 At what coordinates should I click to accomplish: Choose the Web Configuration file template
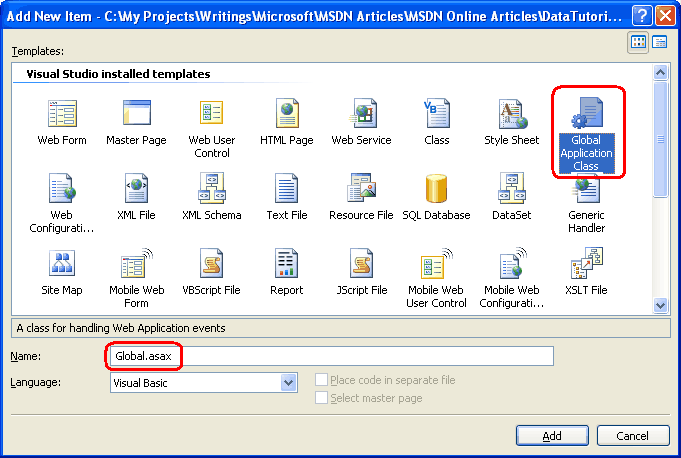click(62, 203)
